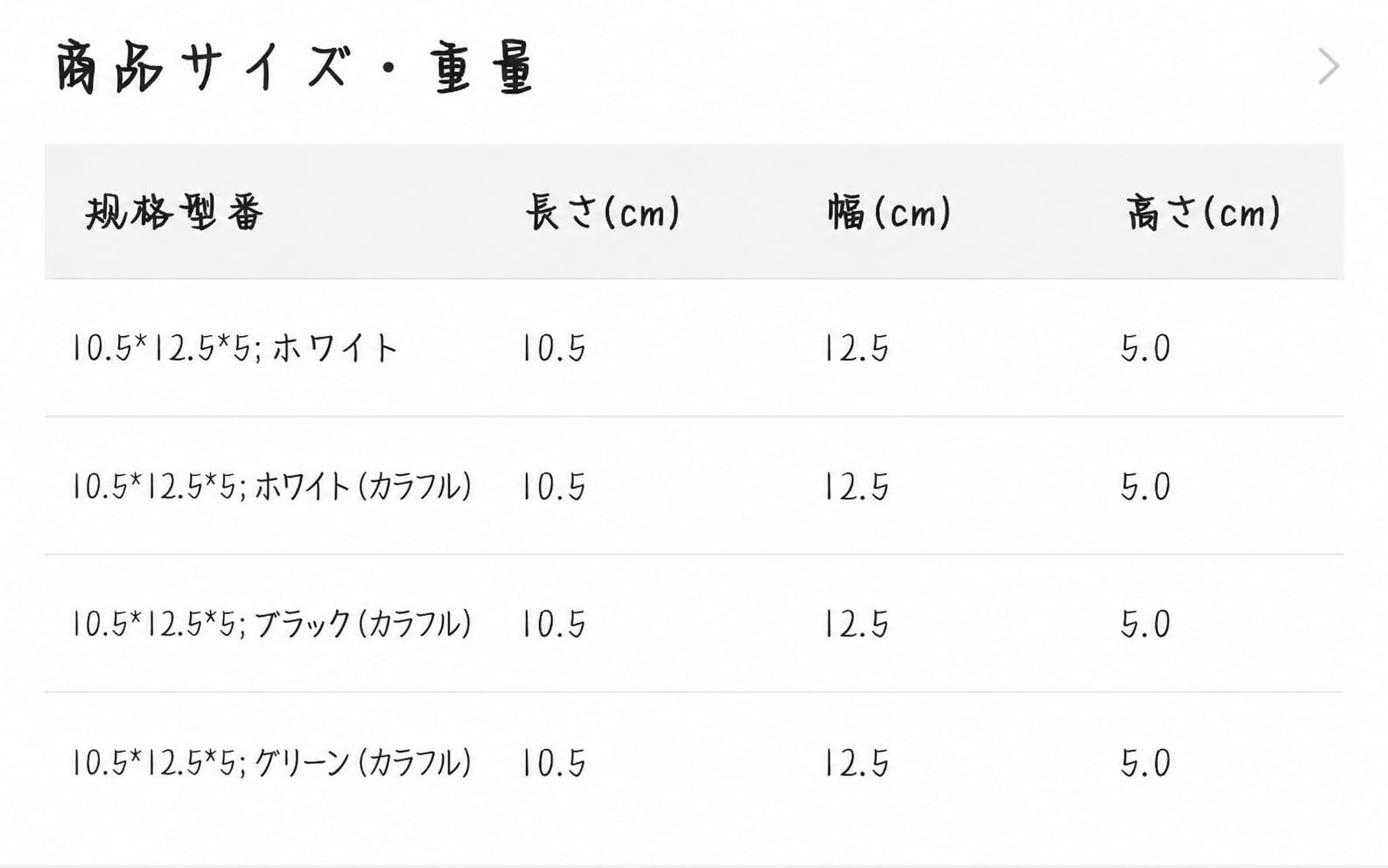Open the 商品サイズ・重量 section heading

coord(296,67)
